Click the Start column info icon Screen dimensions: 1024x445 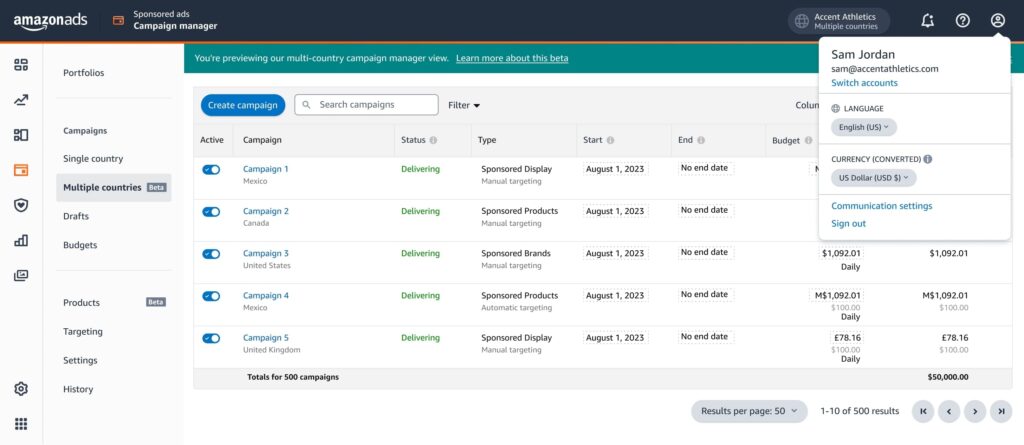610,140
